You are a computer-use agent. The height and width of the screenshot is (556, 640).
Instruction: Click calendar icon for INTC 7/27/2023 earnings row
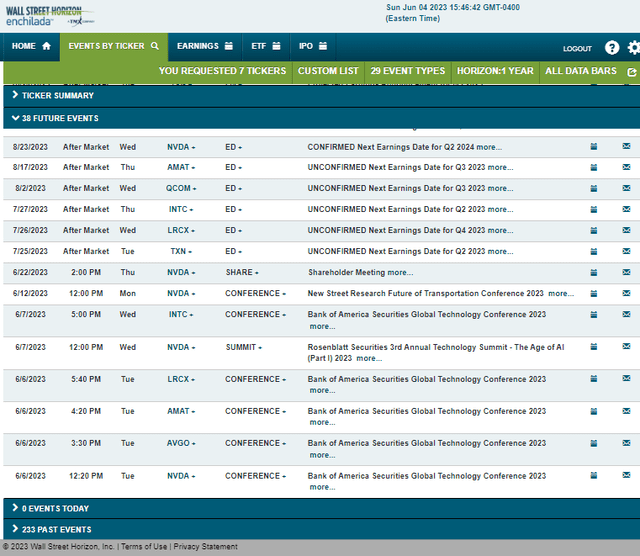593,209
